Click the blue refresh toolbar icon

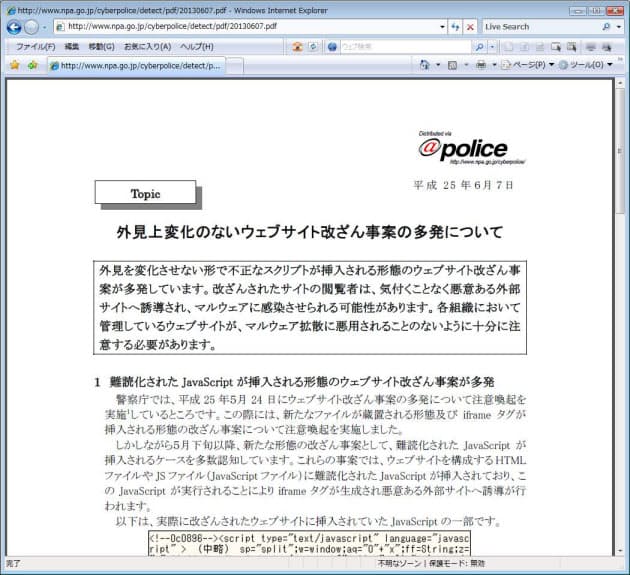(x=313, y=47)
